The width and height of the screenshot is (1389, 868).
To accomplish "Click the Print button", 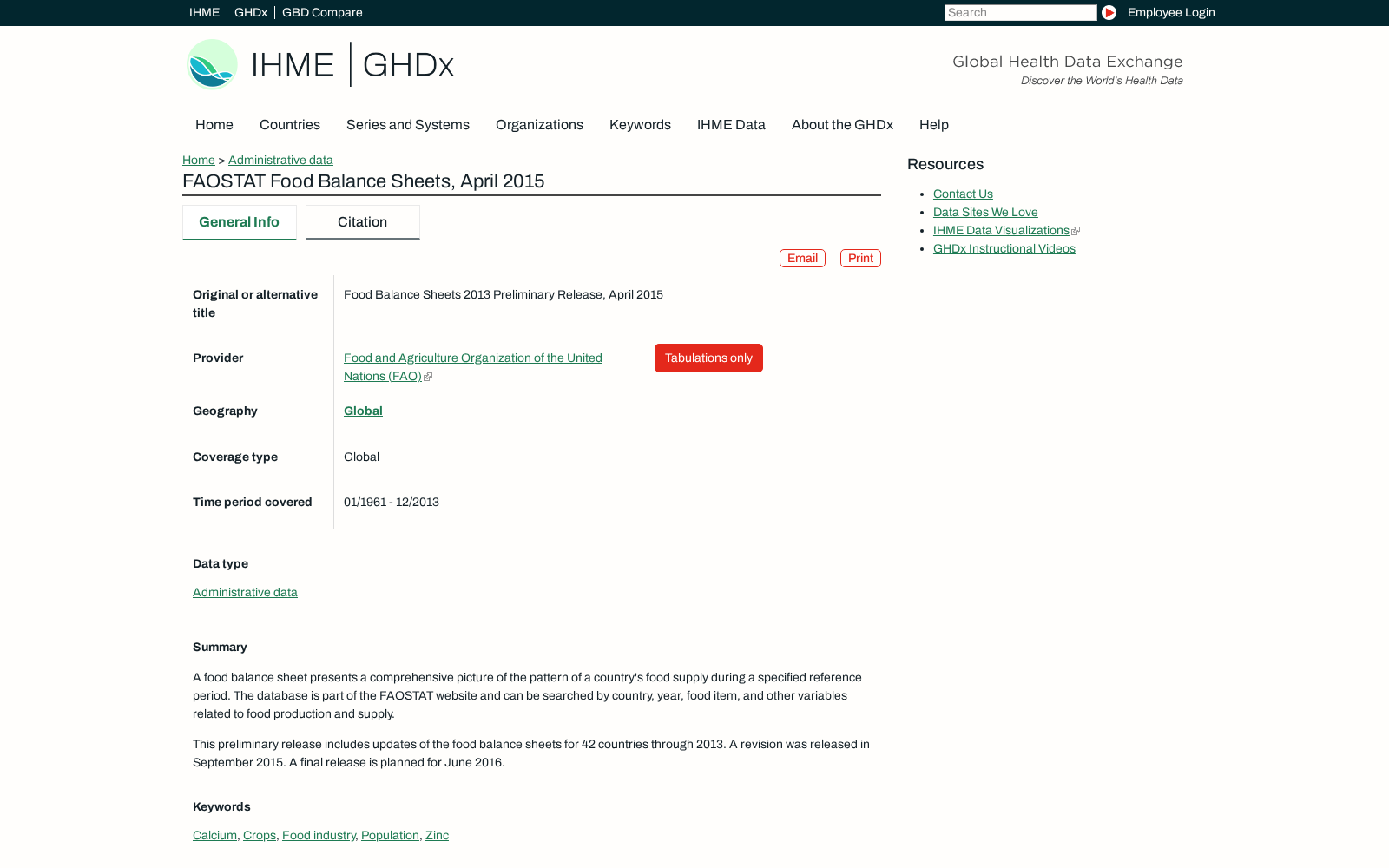I will tap(860, 259).
